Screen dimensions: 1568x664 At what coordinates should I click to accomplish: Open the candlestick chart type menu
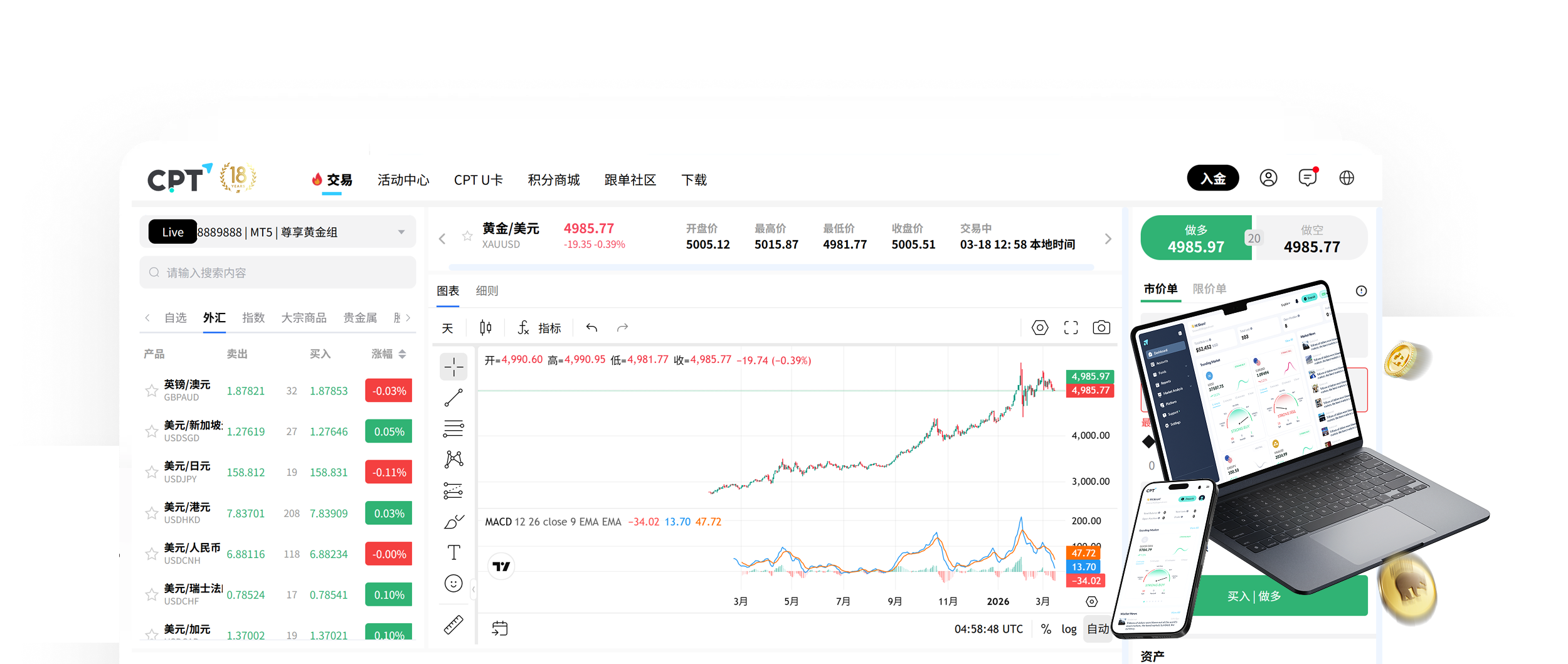point(485,328)
